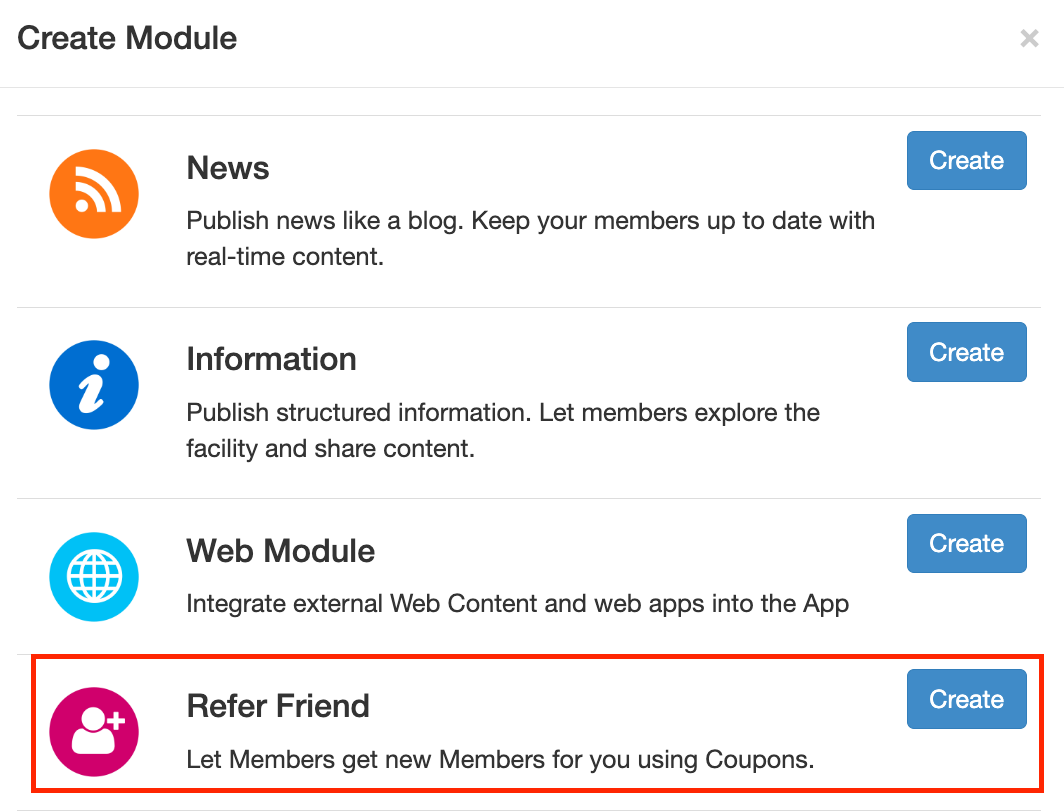
Task: Close the Create Module dialog
Action: [1028, 39]
